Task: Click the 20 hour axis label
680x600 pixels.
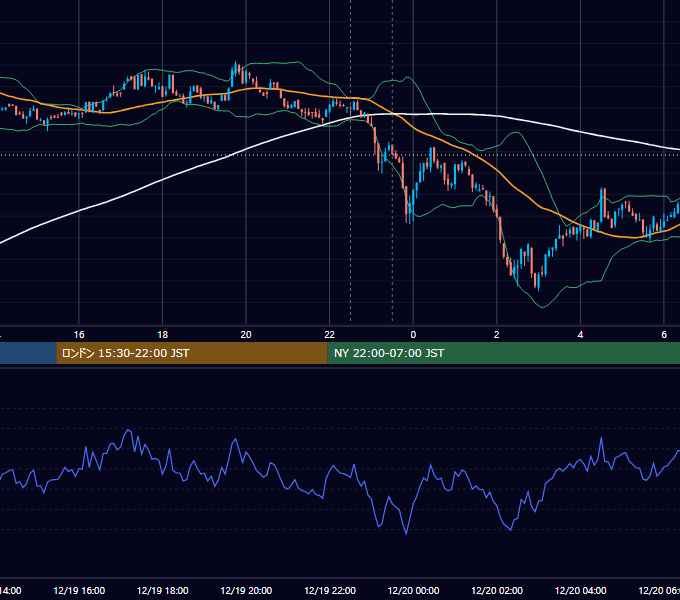Action: pyautogui.click(x=246, y=335)
